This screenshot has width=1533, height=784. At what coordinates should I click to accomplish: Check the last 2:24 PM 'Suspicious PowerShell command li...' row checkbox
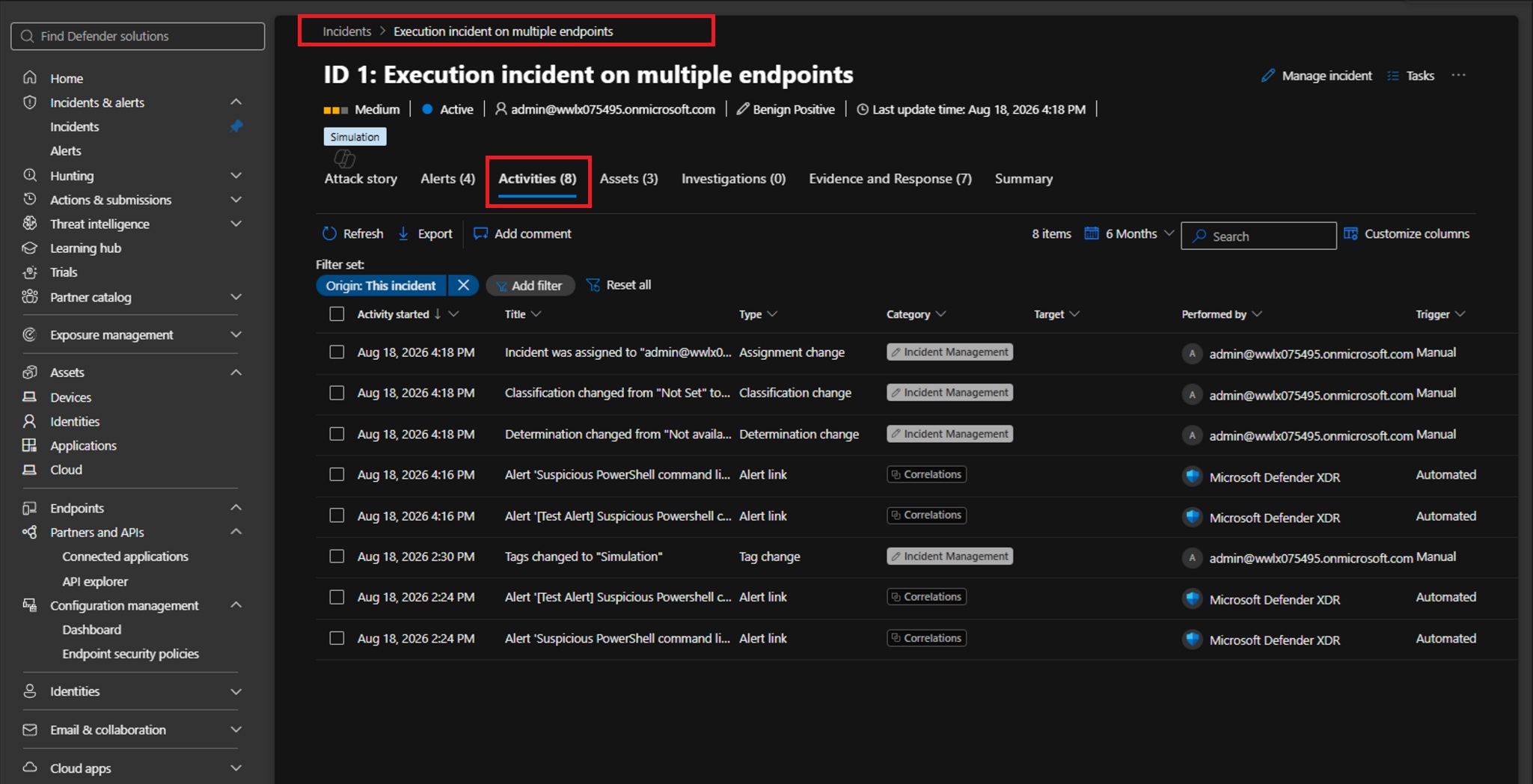(337, 638)
